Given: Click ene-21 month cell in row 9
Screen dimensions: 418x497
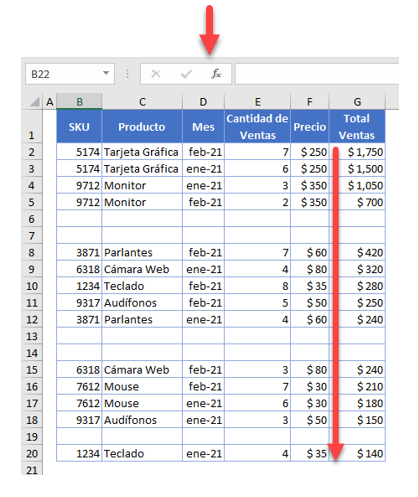Looking at the screenshot, I should click(203, 269).
